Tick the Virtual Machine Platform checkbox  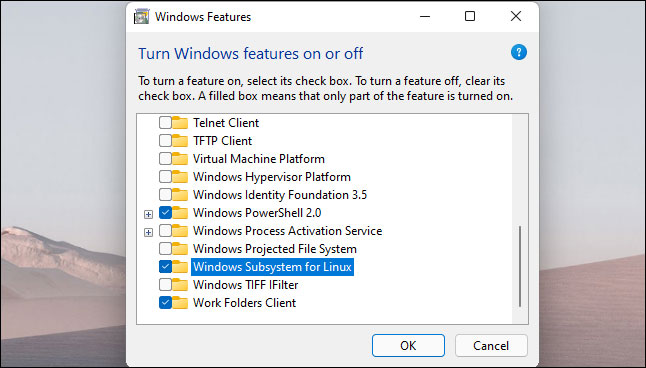[165, 159]
